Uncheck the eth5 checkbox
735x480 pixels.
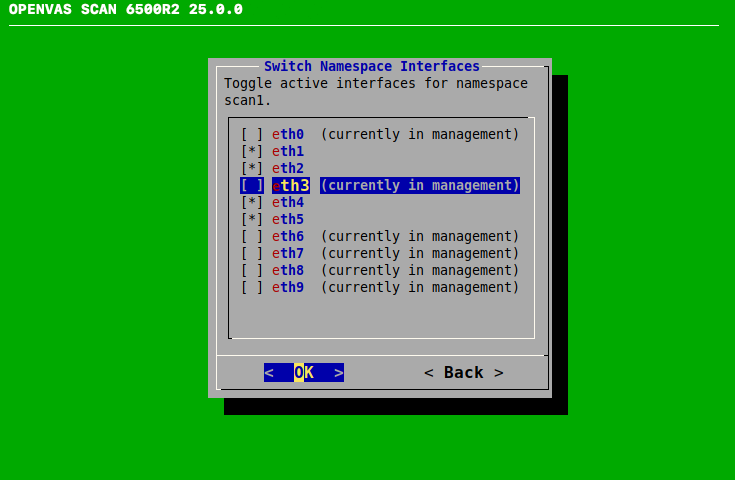252,219
